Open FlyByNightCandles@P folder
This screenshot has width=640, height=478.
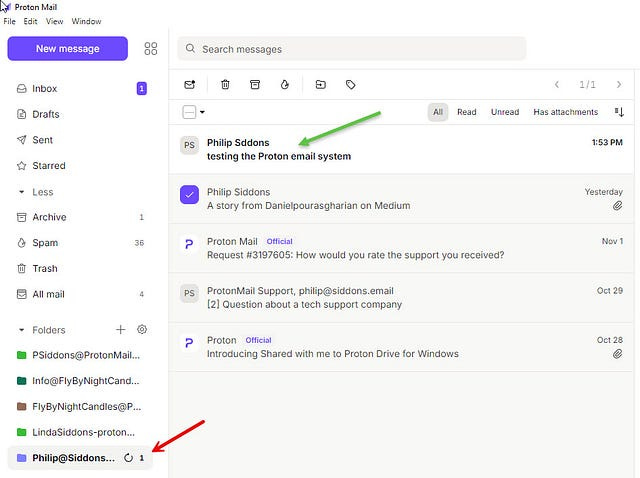tap(80, 407)
